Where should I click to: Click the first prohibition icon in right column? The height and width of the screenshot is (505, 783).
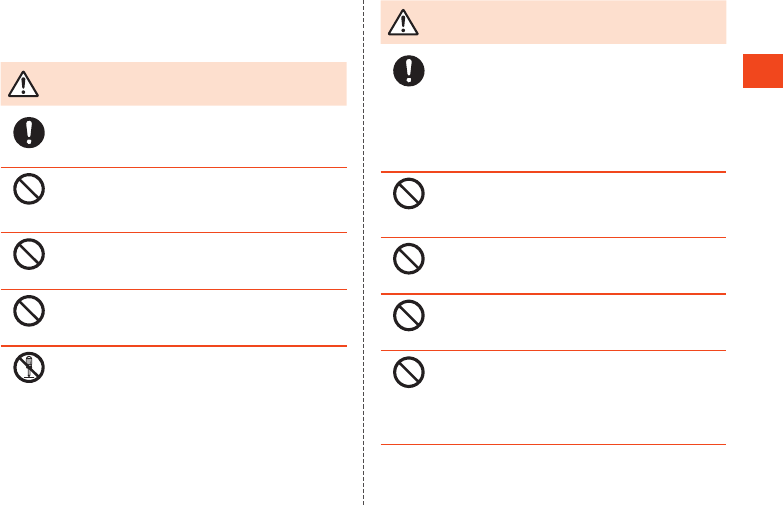coord(410,193)
